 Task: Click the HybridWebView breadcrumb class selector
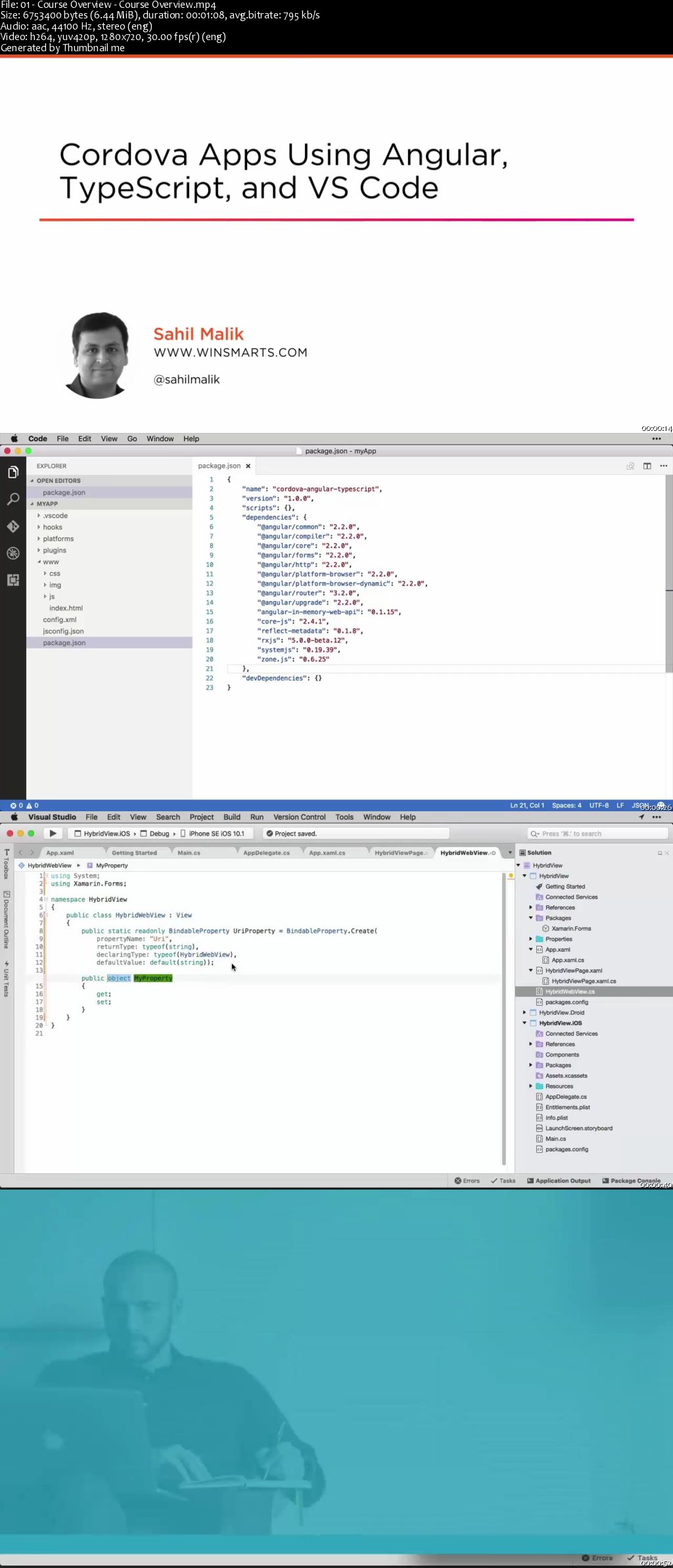click(45, 866)
